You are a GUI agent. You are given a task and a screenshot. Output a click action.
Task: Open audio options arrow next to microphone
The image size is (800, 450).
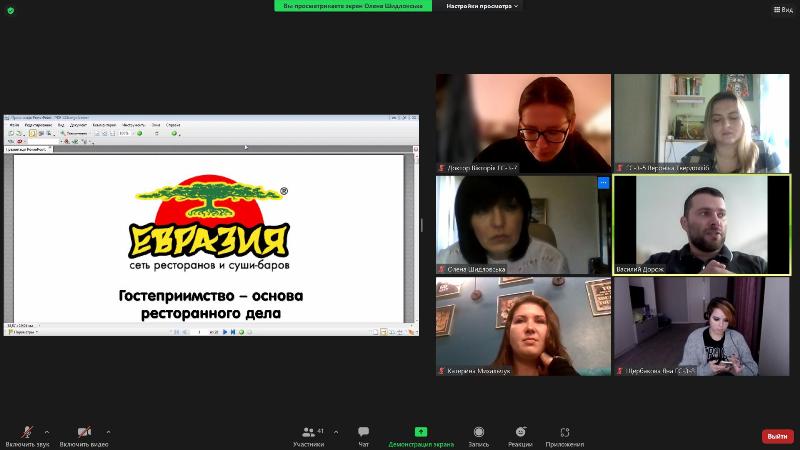point(47,432)
